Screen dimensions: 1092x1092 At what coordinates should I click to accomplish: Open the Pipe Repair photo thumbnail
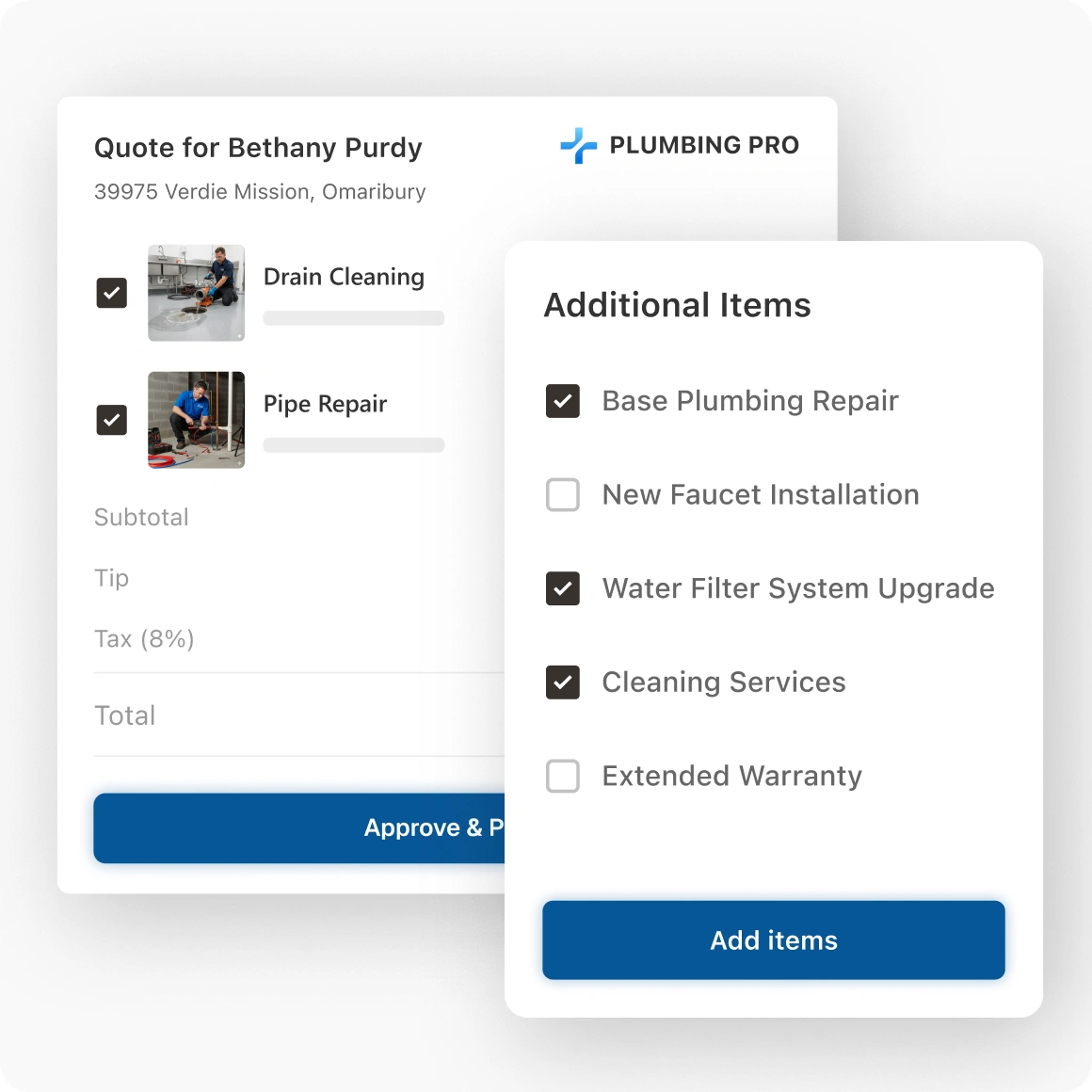pyautogui.click(x=197, y=420)
